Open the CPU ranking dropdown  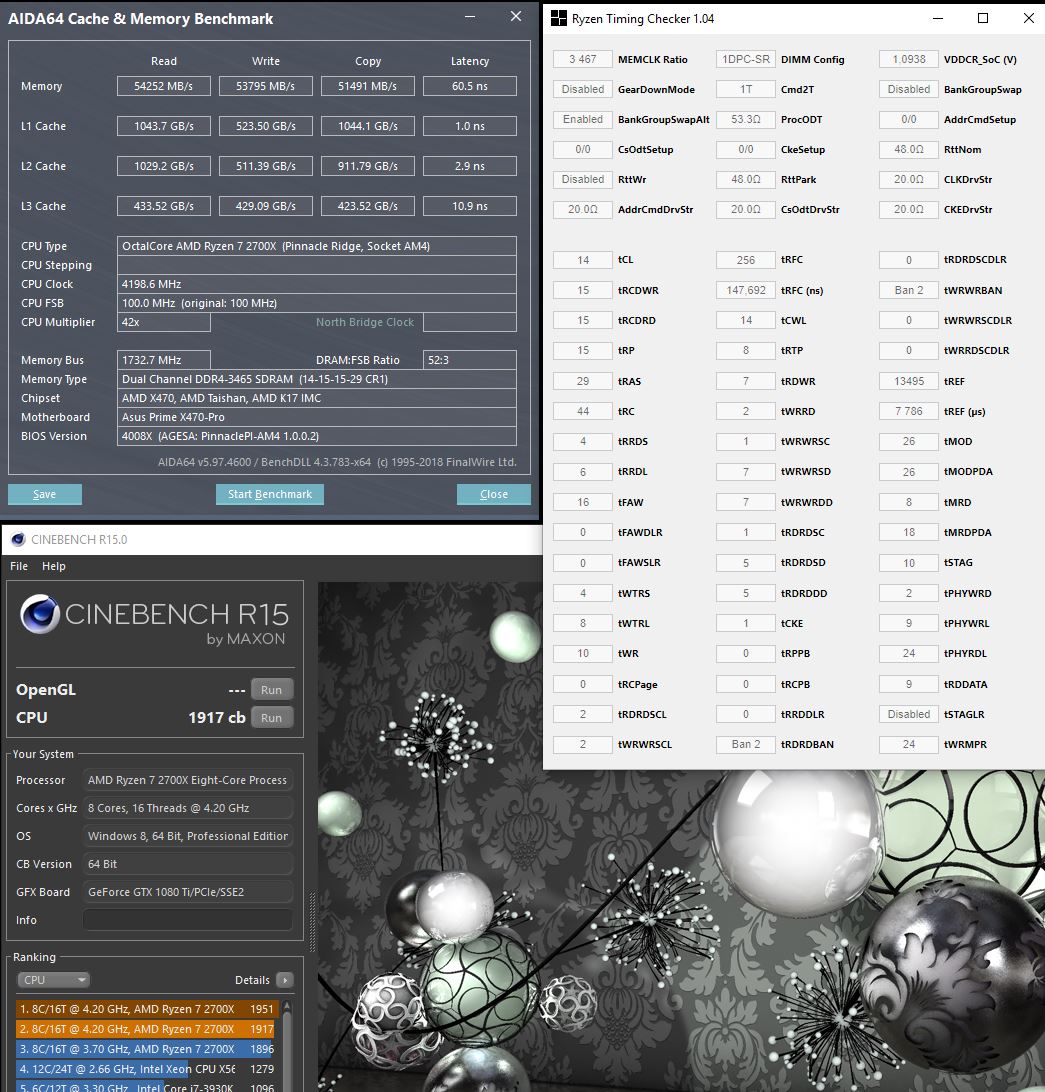coord(54,980)
